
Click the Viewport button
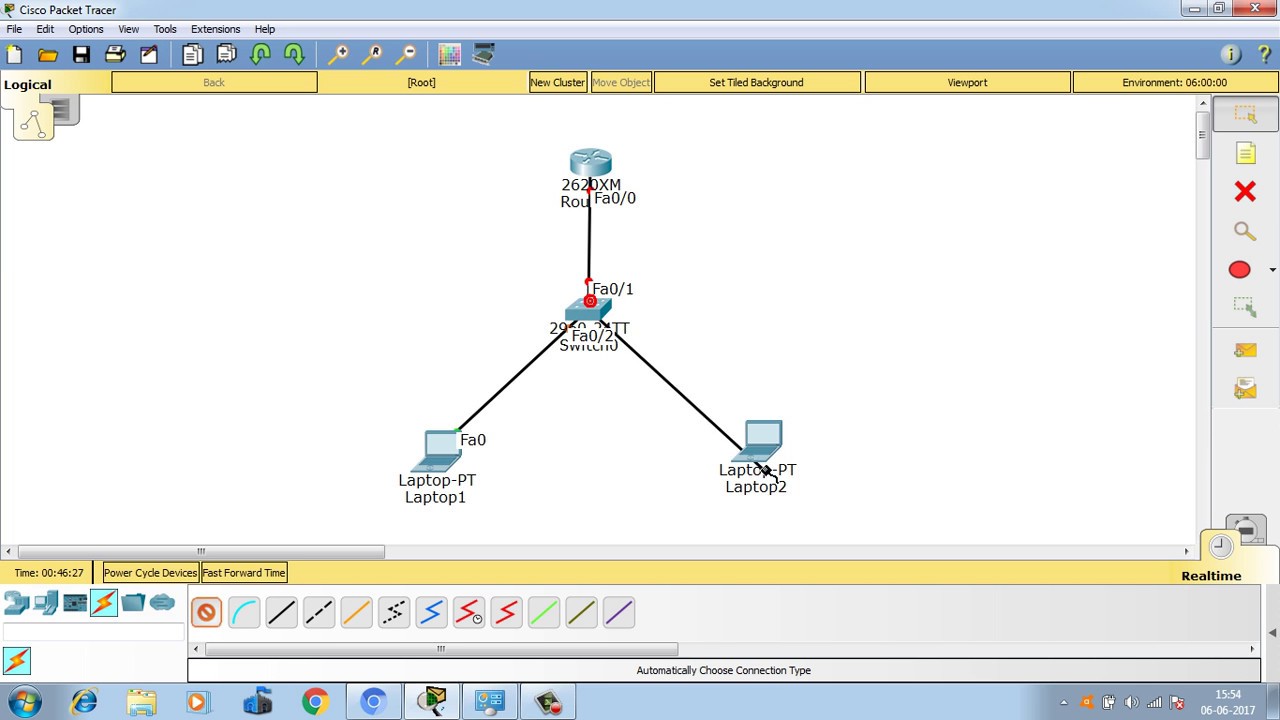point(967,83)
